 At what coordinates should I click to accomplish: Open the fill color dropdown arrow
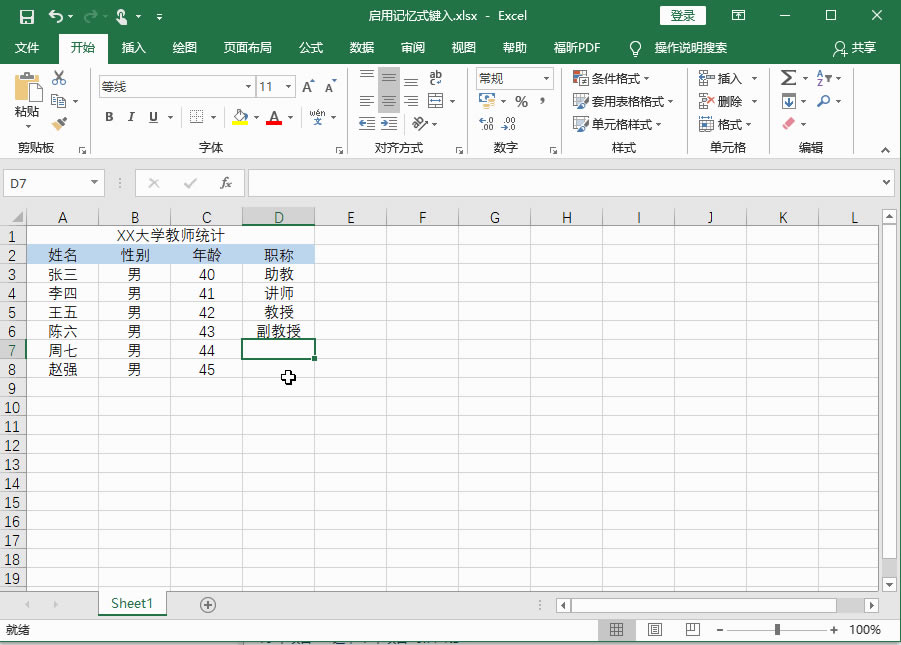[x=256, y=118]
